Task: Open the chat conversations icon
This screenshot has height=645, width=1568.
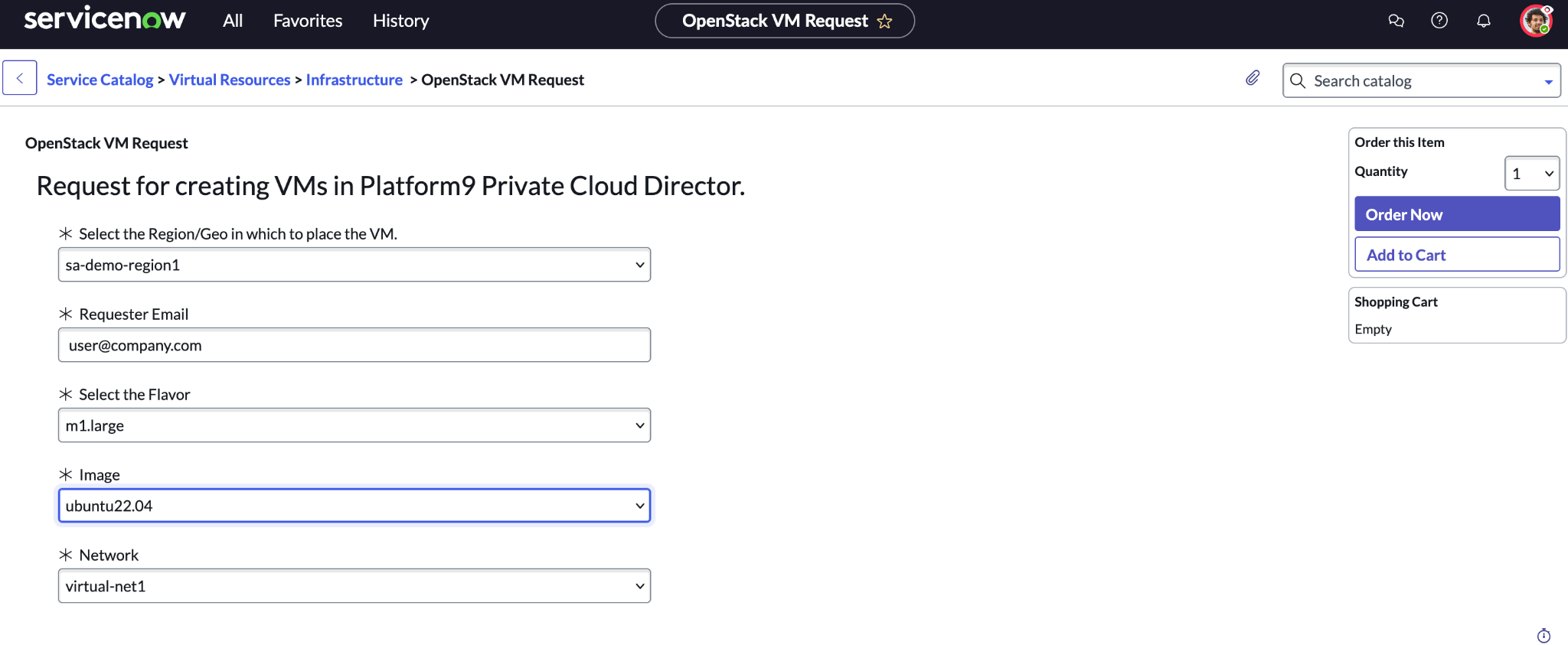Action: (1396, 21)
